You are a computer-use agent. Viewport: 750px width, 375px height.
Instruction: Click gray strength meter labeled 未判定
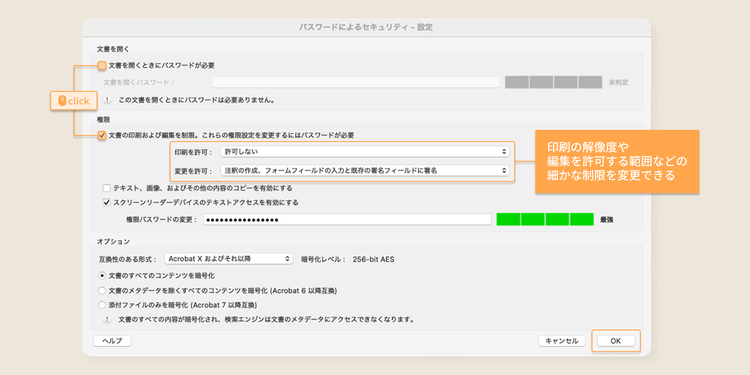[x=553, y=82]
